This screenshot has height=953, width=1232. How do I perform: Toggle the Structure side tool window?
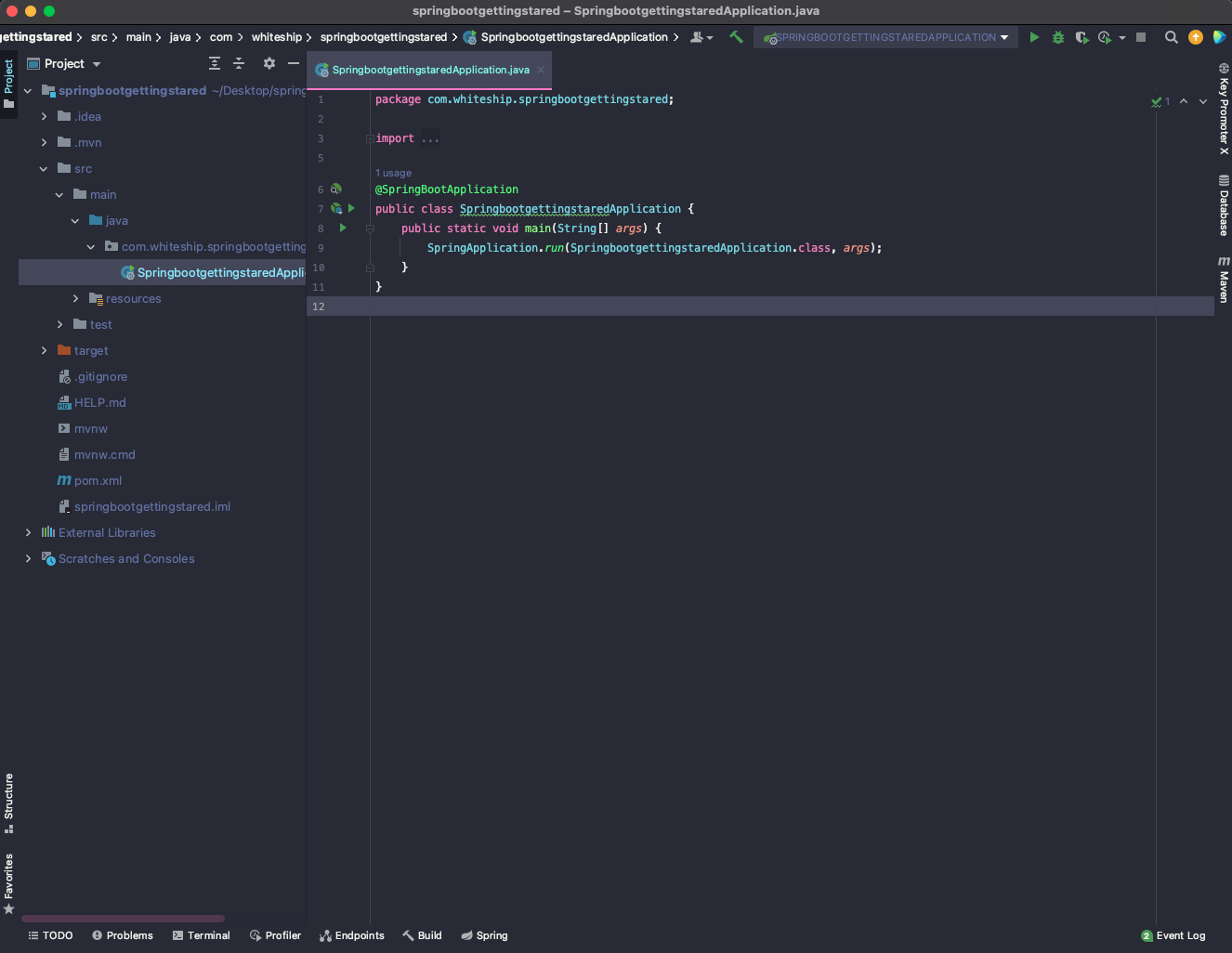tap(8, 803)
